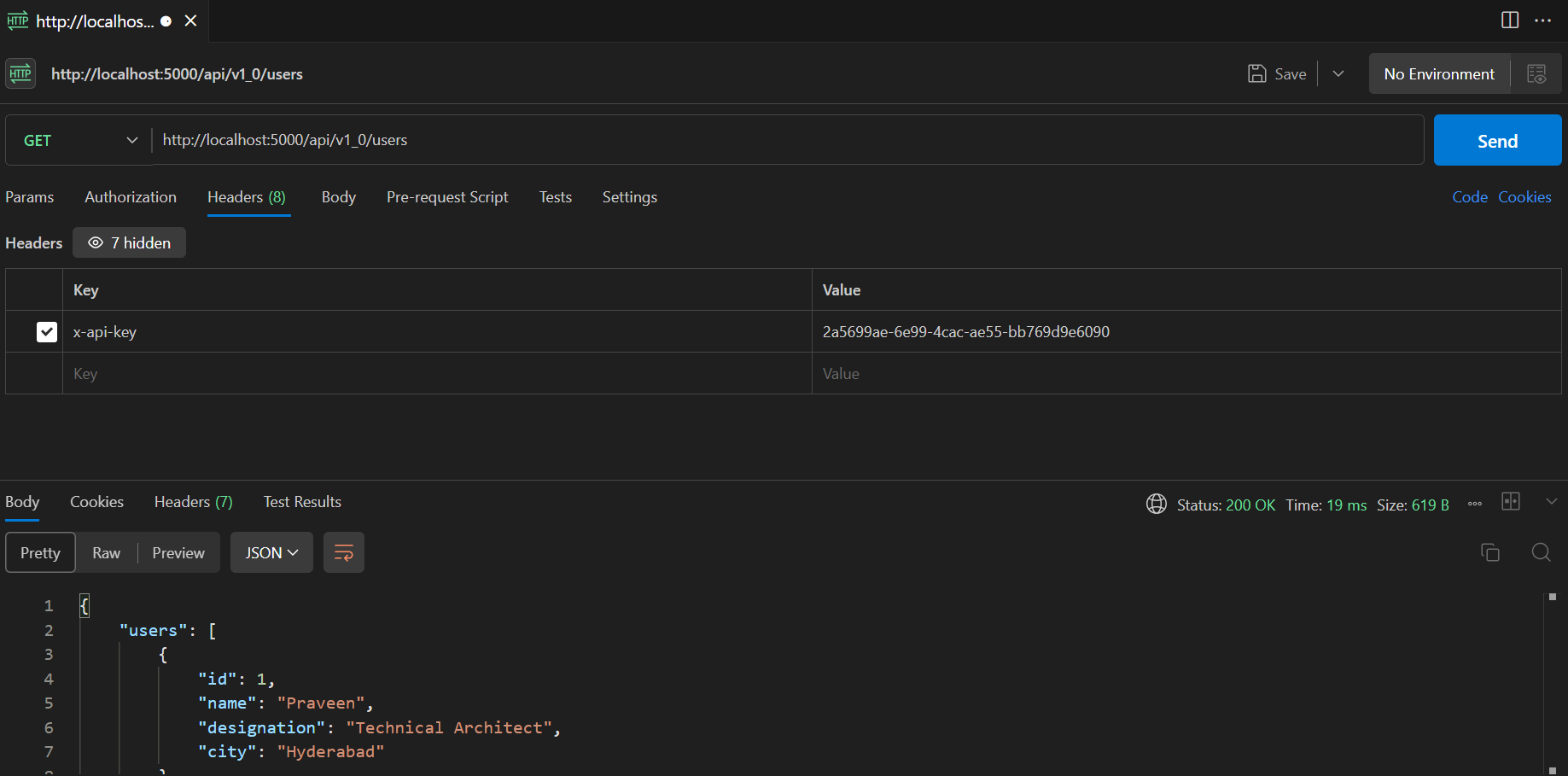The width and height of the screenshot is (1568, 776).
Task: Click the Code link
Action: 1470,197
